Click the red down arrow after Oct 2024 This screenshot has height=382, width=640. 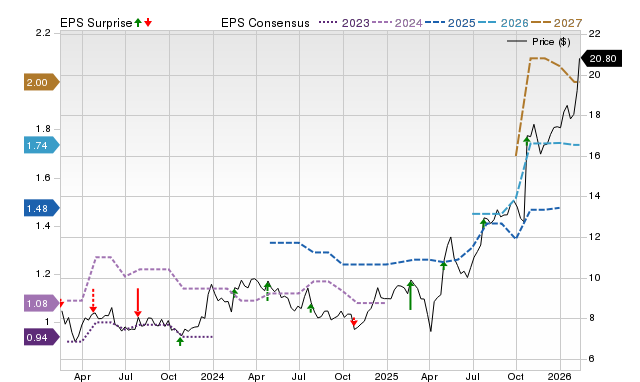coord(354,322)
